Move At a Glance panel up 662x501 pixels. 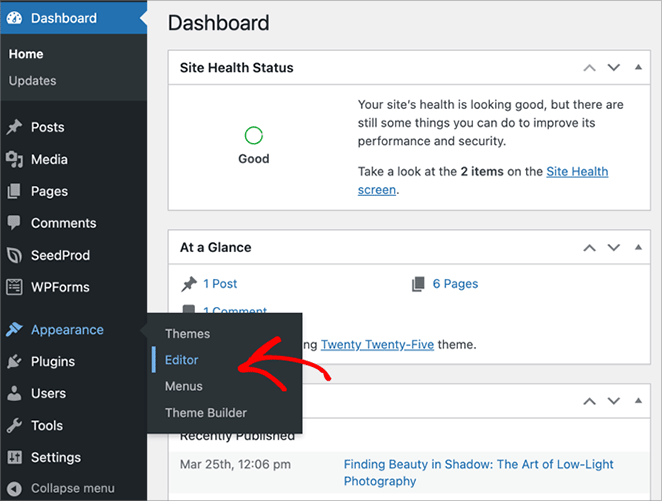pos(589,247)
